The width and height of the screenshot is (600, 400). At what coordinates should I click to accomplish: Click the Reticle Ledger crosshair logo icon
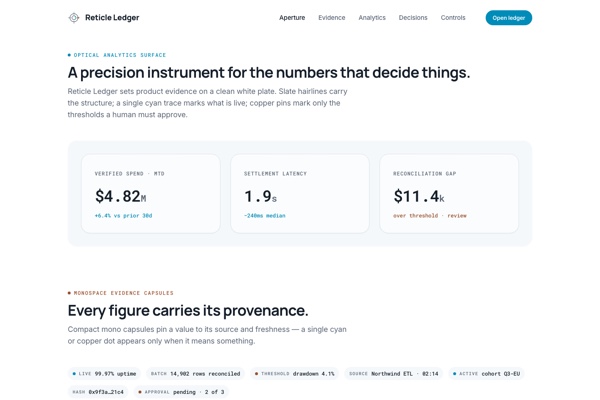pyautogui.click(x=74, y=18)
